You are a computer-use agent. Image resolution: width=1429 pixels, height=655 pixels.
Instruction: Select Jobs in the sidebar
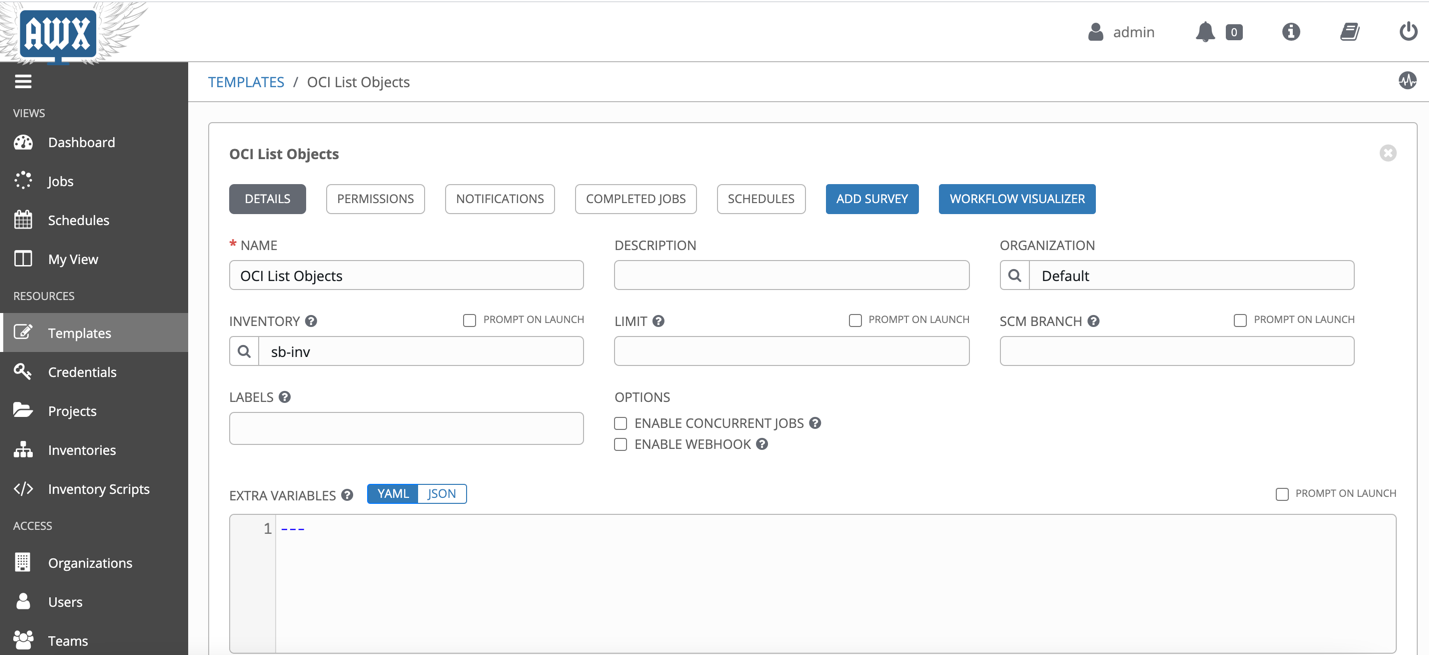coord(62,181)
